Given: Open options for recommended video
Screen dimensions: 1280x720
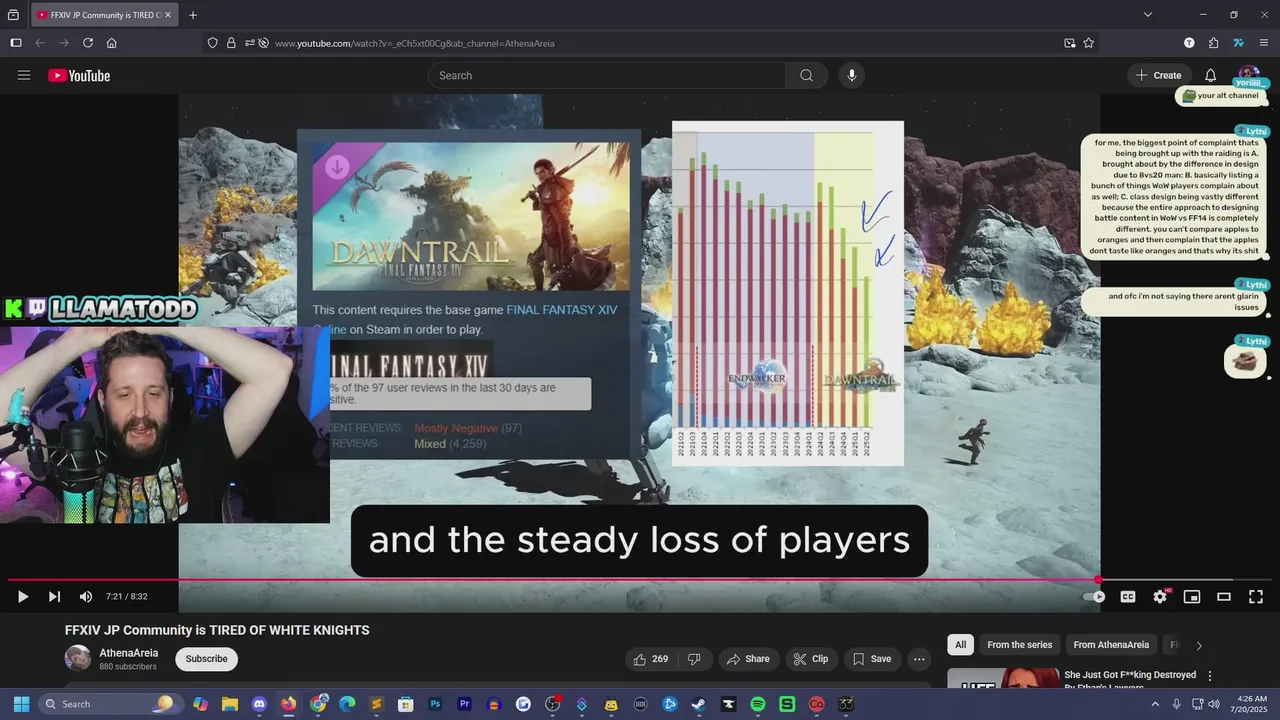Looking at the screenshot, I should [x=1210, y=676].
